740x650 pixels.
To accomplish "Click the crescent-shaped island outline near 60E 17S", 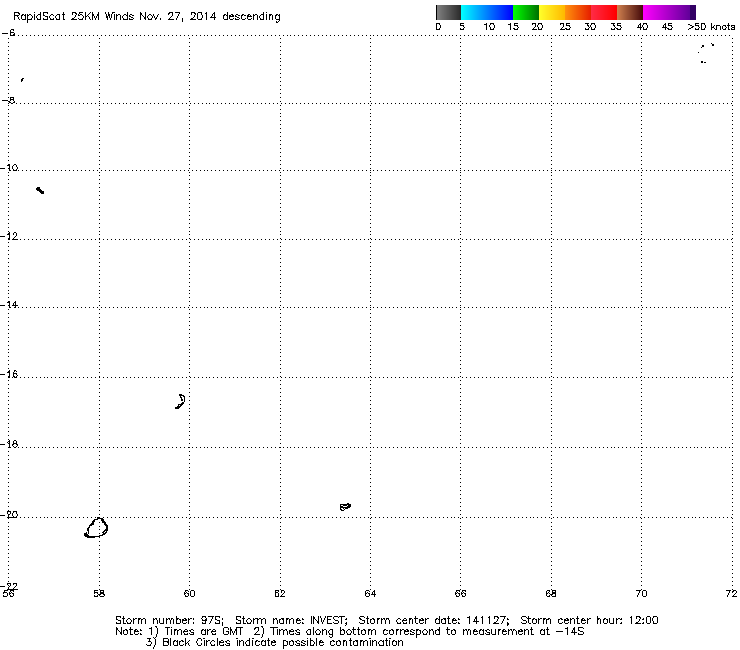I will click(x=180, y=401).
